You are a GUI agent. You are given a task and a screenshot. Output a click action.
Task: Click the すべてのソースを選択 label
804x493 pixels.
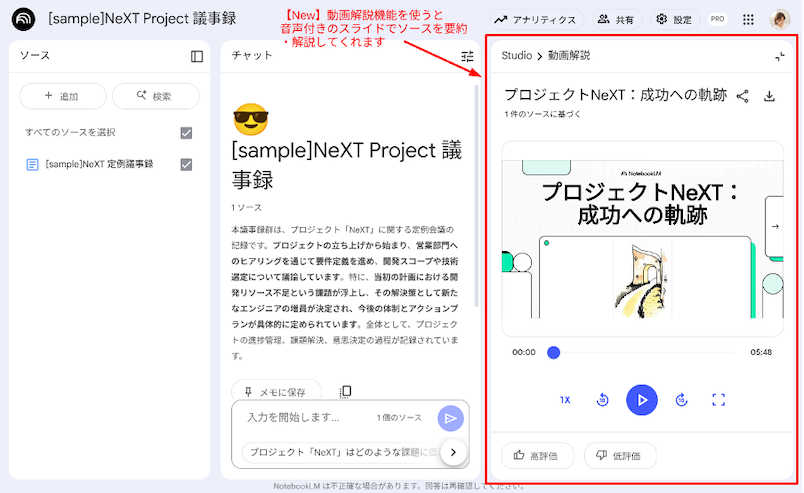(x=70, y=132)
